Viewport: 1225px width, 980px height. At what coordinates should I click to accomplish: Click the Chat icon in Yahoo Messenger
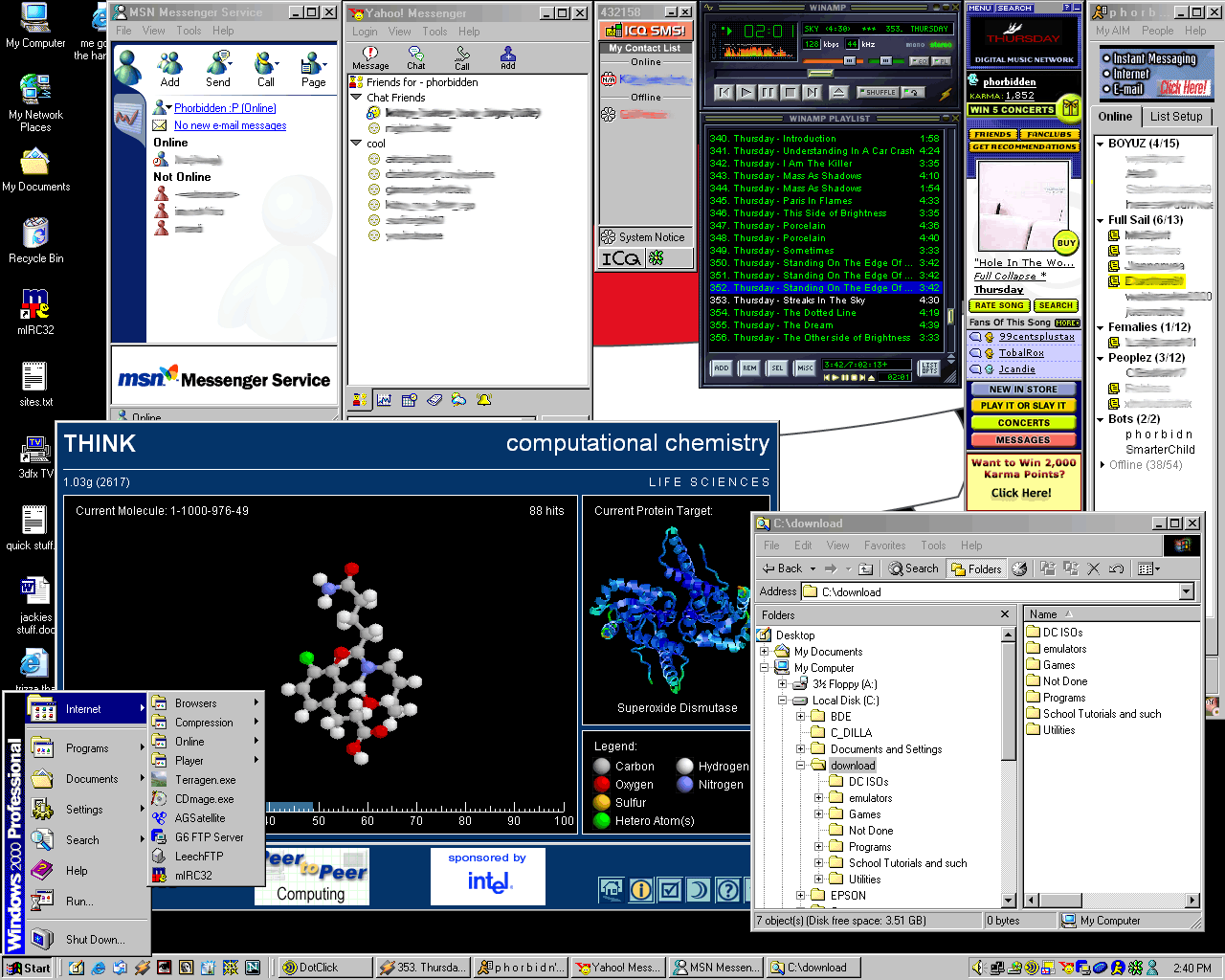click(415, 56)
